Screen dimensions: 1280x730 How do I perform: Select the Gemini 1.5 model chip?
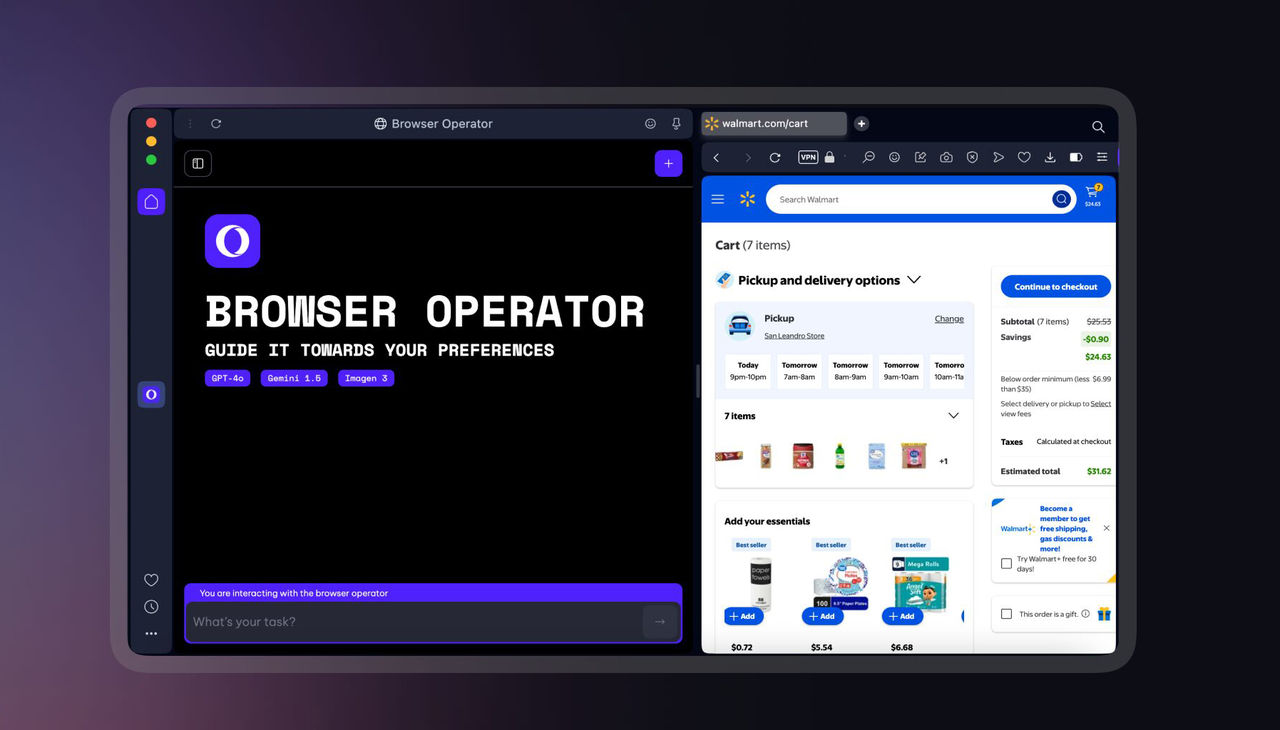293,378
